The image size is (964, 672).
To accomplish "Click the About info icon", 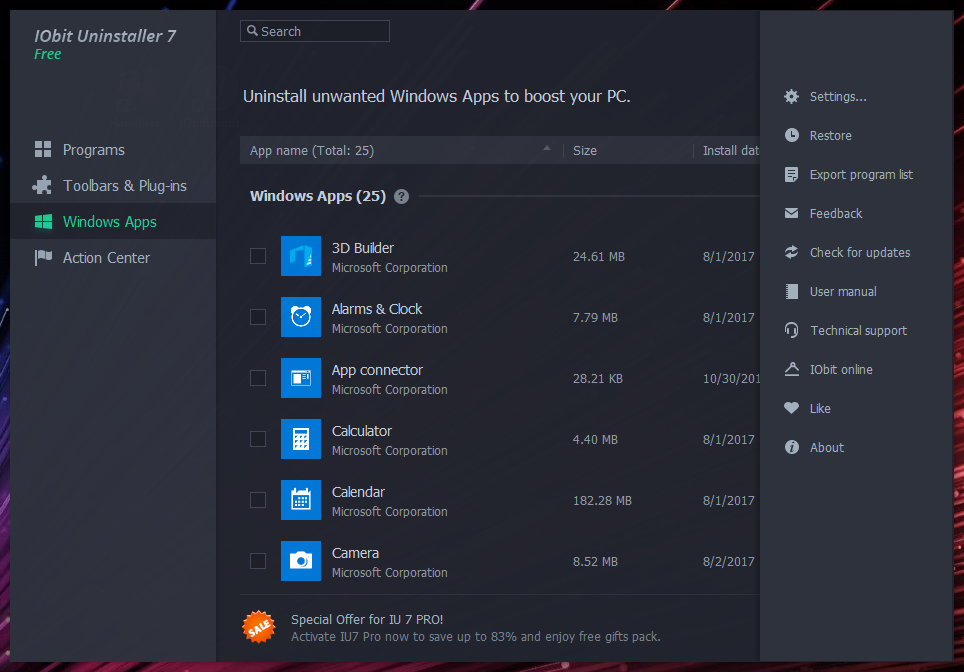I will [791, 447].
